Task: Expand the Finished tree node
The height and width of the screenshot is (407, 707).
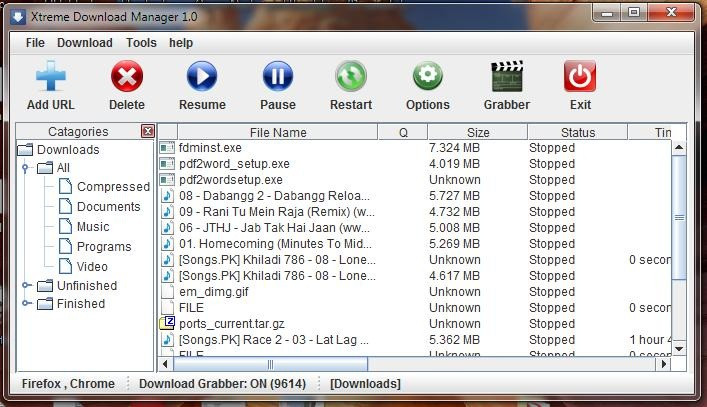Action: [26, 303]
